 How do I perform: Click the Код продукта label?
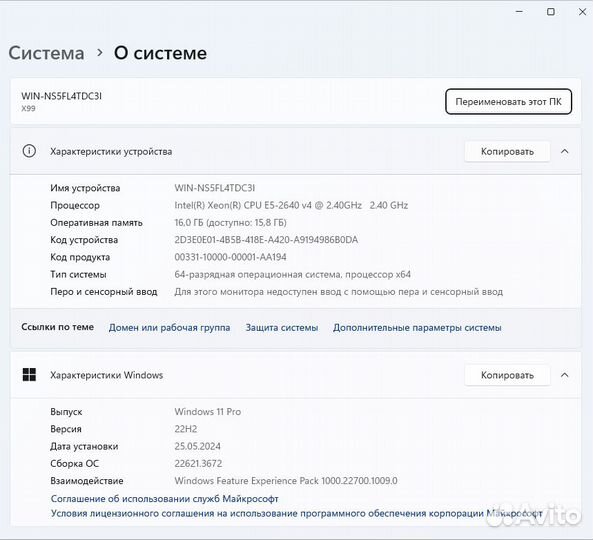[80, 257]
